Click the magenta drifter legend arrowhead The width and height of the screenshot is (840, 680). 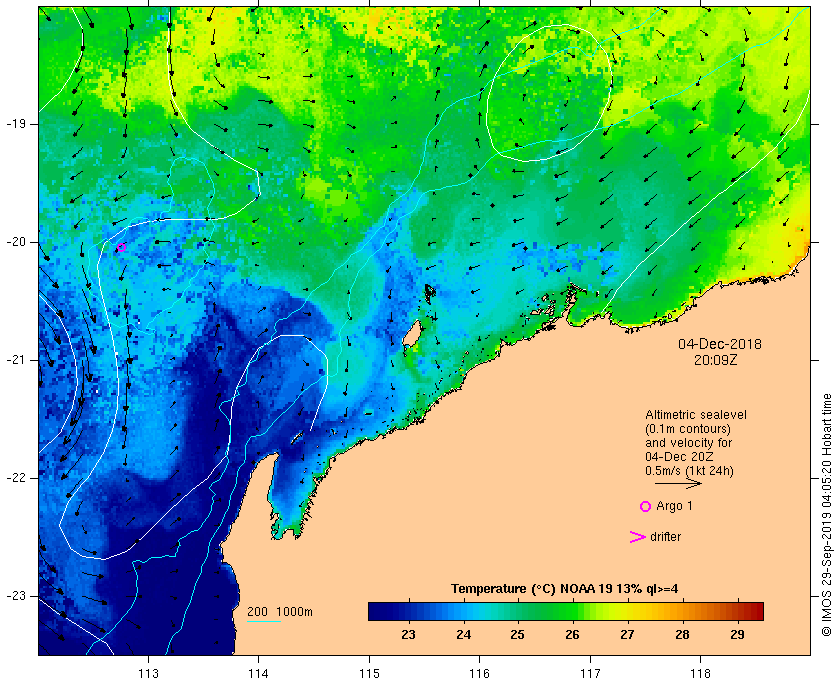pos(637,537)
